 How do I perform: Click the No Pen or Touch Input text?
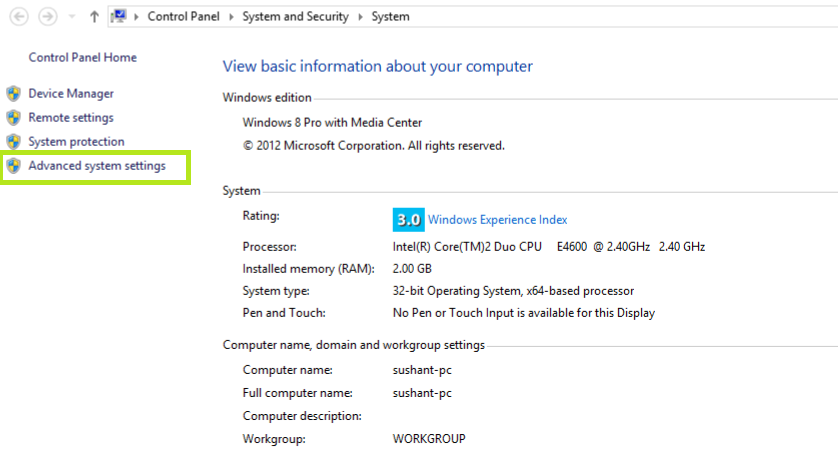click(x=524, y=313)
